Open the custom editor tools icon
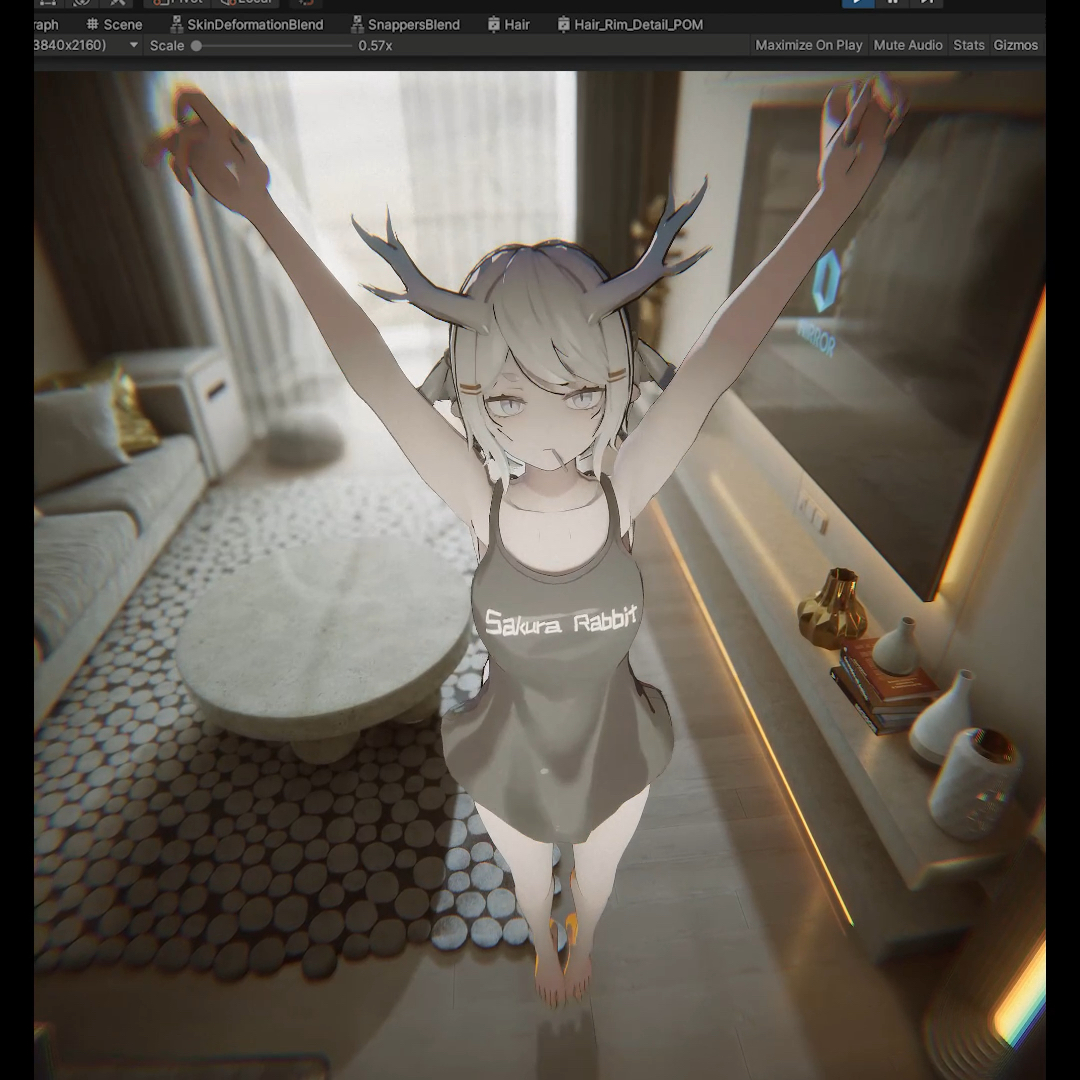This screenshot has width=1080, height=1080. [x=117, y=3]
